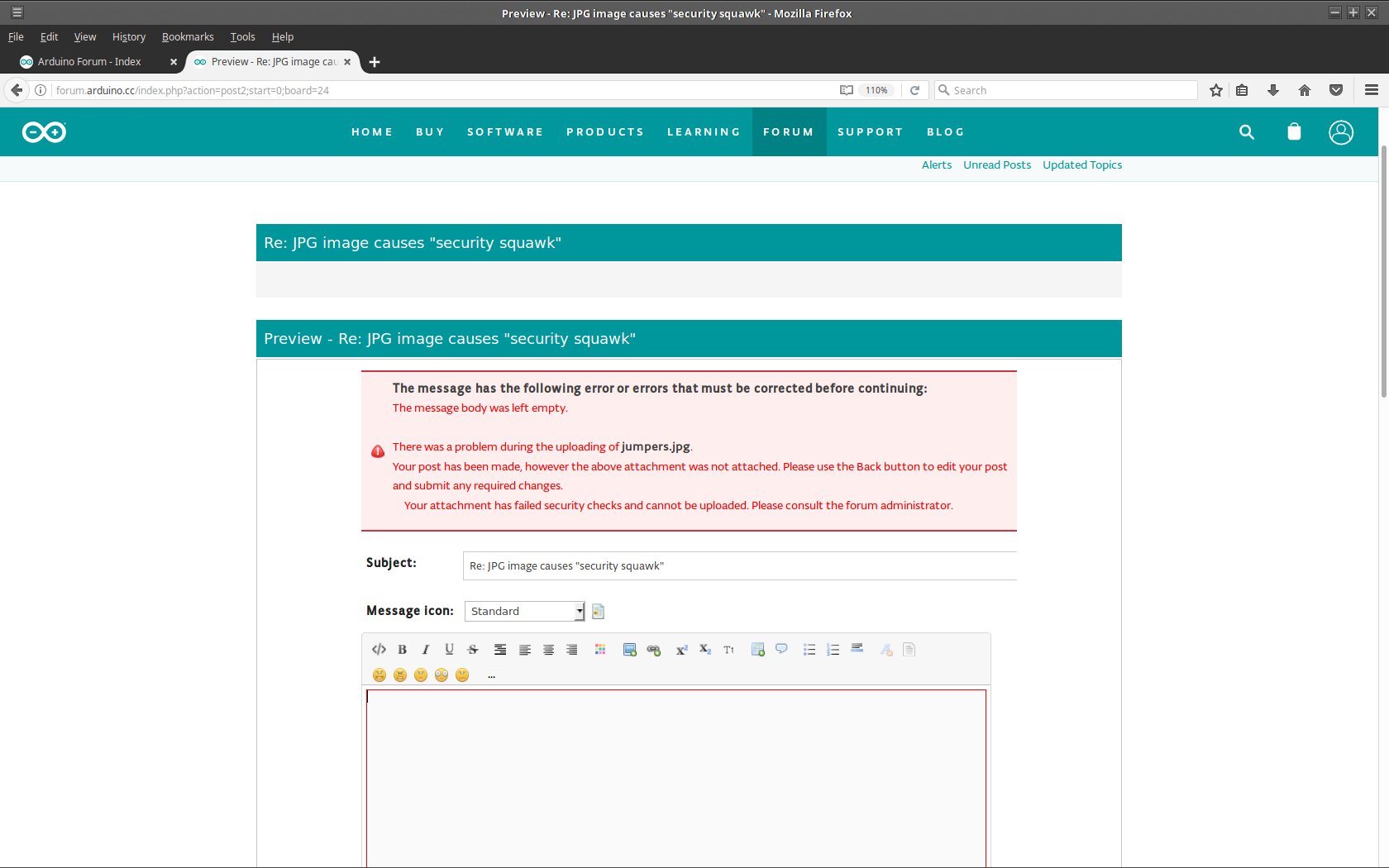This screenshot has height=868, width=1389.
Task: Go to Firefox home page
Action: (1305, 91)
